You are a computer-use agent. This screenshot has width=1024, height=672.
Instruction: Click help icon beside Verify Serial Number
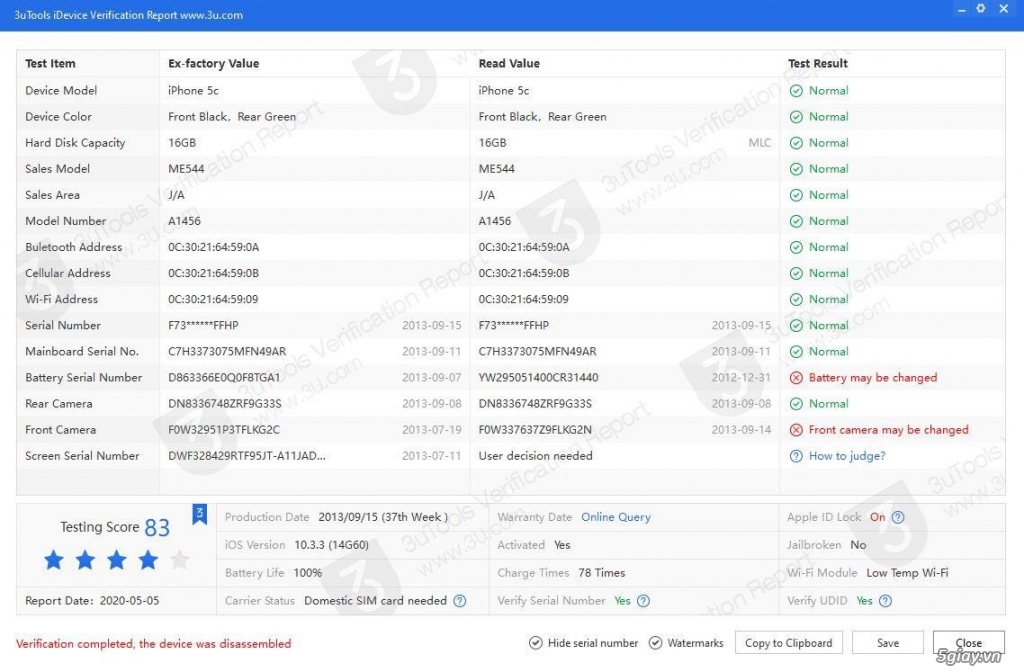(x=643, y=601)
